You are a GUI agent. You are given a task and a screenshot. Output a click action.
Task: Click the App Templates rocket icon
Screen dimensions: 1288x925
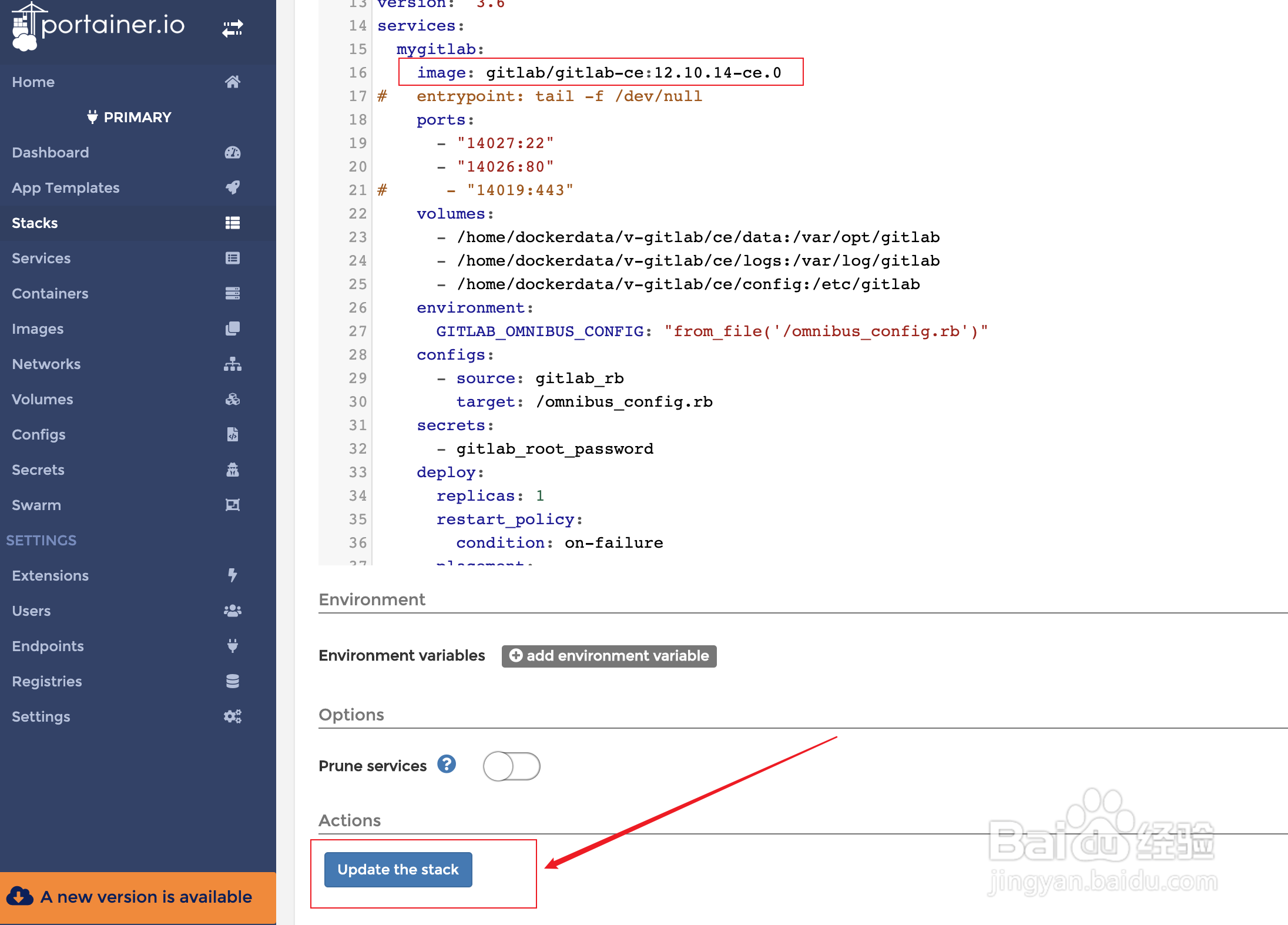click(233, 187)
